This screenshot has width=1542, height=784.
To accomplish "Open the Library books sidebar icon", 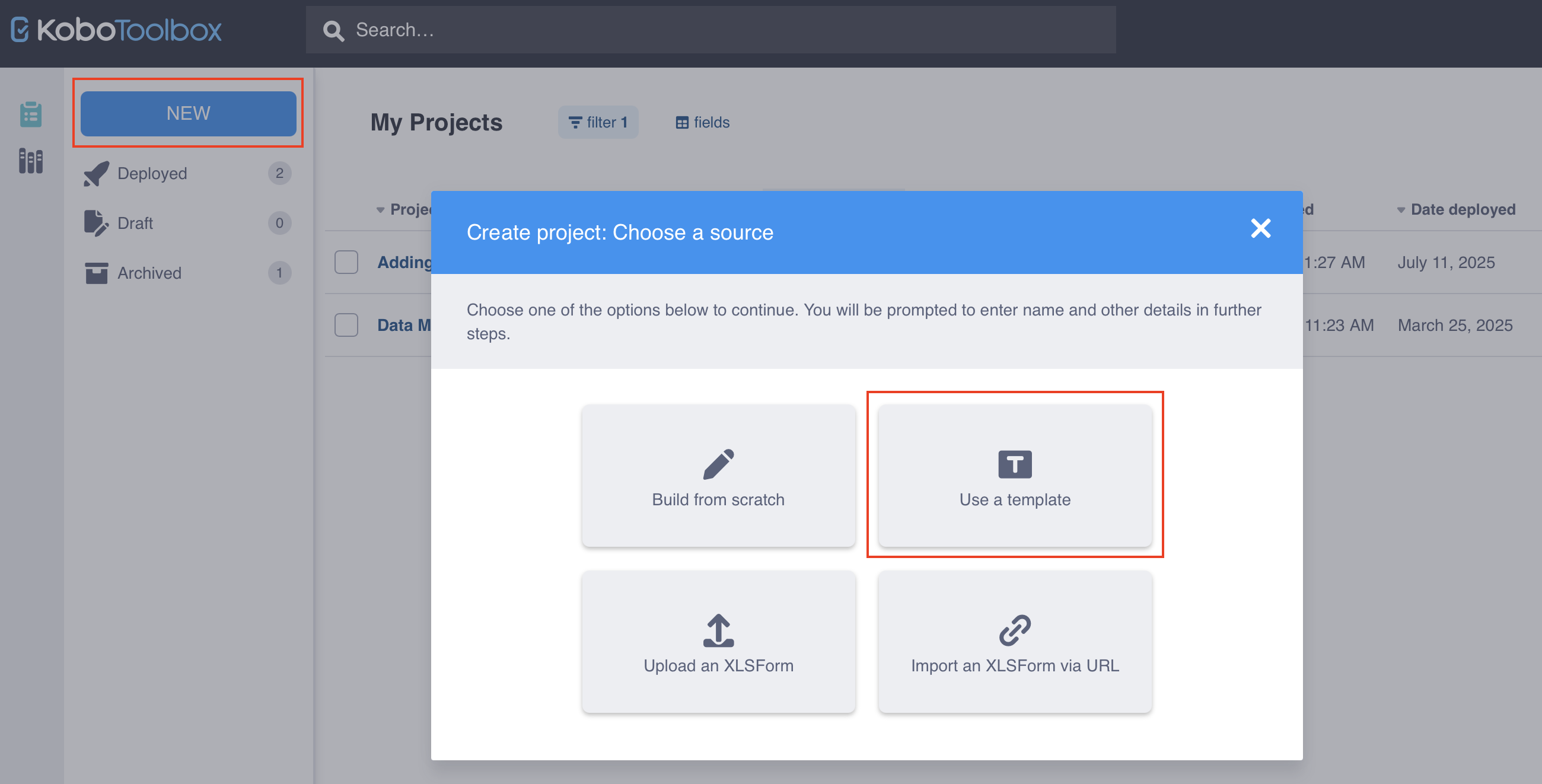I will pos(30,161).
